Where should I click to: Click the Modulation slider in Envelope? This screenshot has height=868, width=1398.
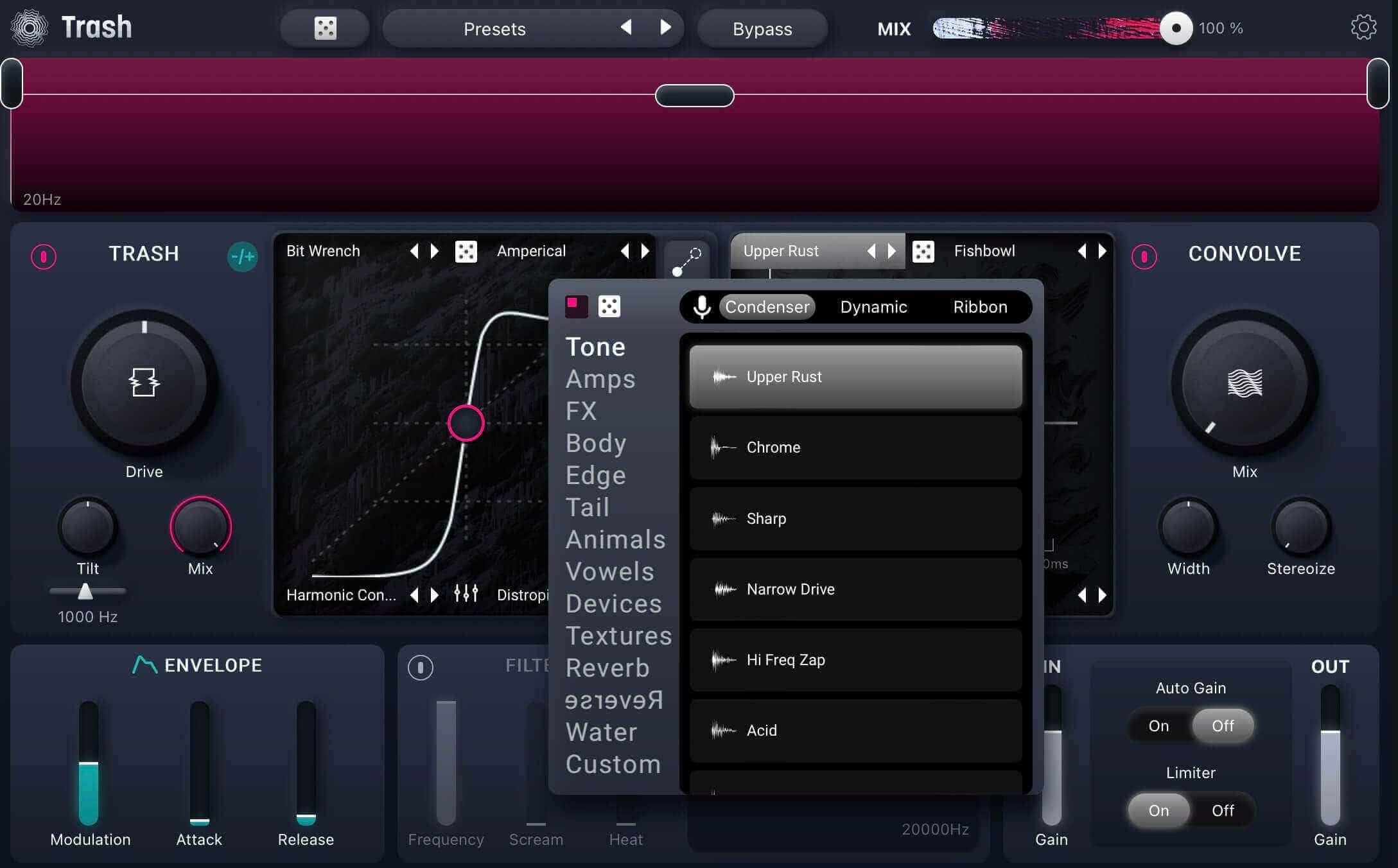(89, 763)
